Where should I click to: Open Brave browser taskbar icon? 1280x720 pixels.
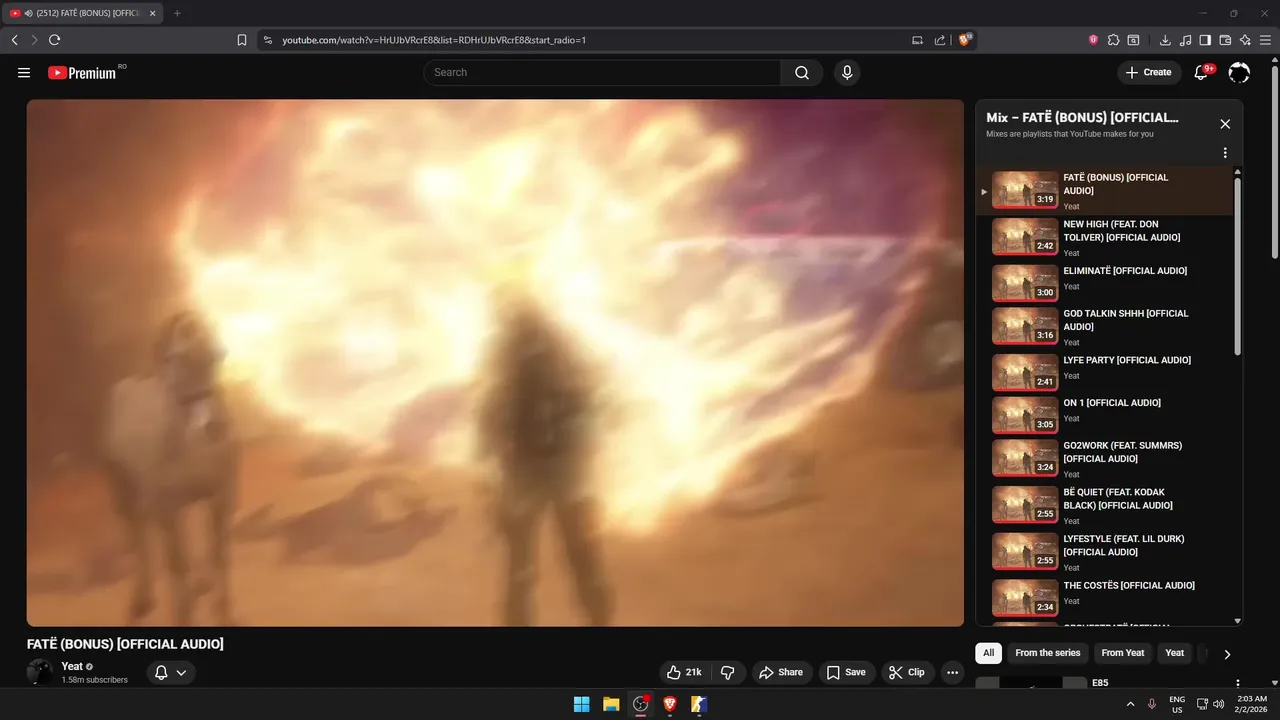tap(670, 704)
